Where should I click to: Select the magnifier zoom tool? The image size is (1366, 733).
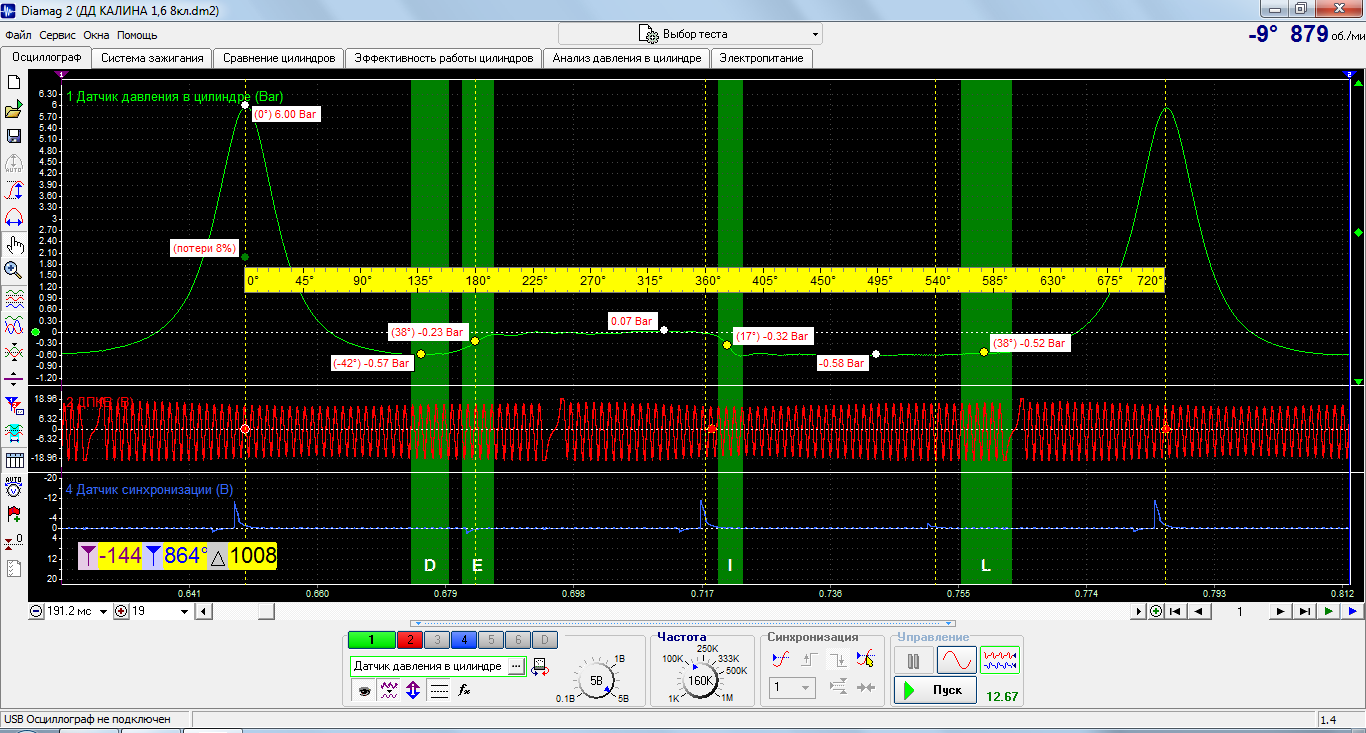coord(14,270)
